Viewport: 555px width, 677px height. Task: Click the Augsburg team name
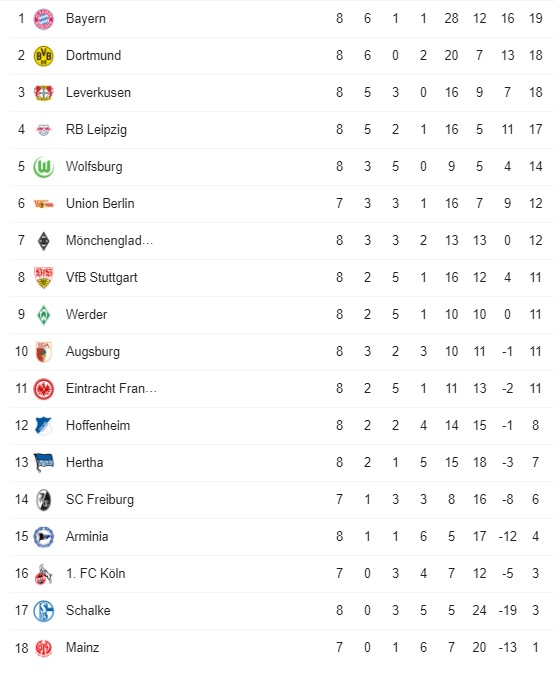93,352
